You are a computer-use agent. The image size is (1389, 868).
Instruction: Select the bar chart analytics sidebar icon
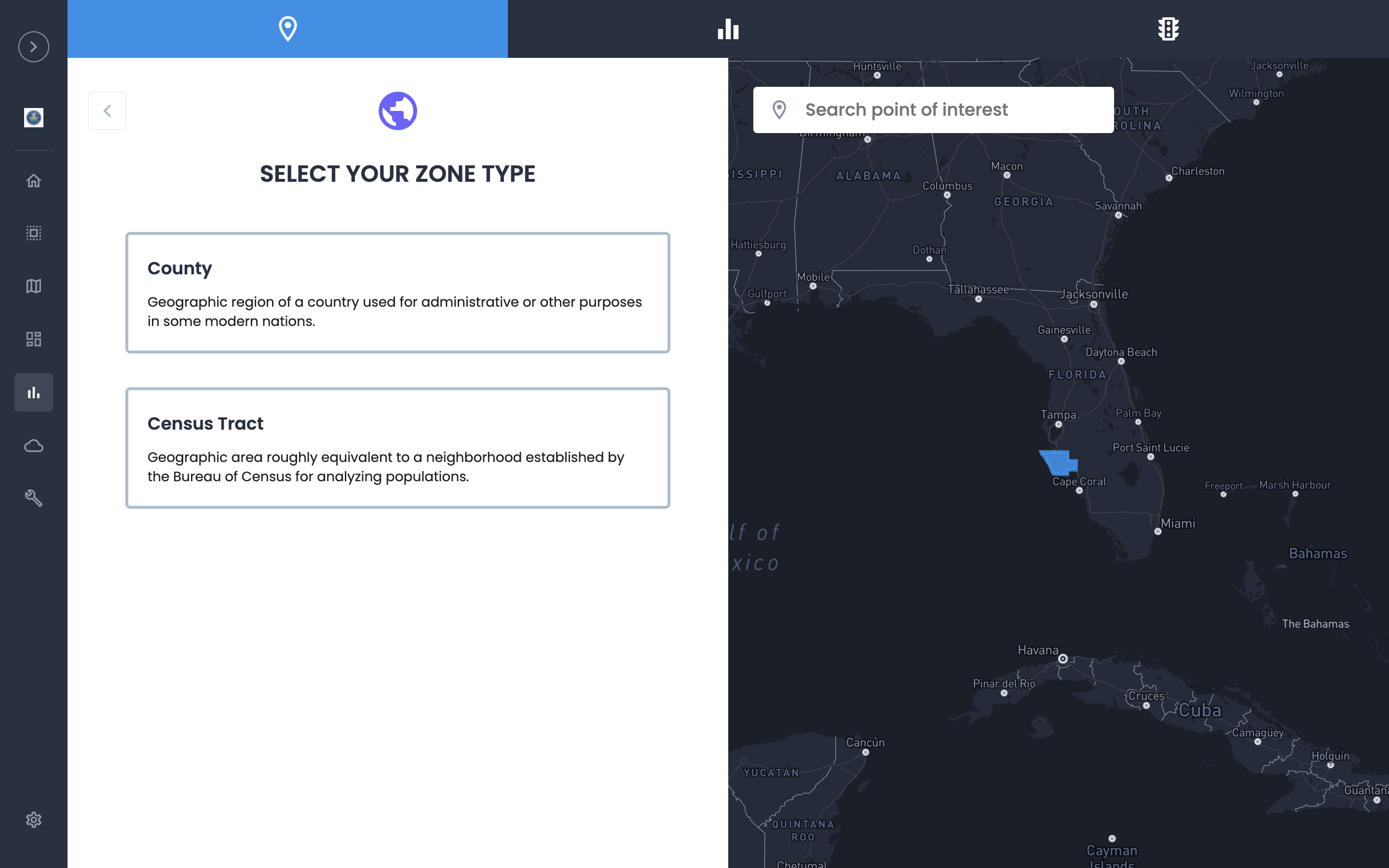click(x=33, y=393)
